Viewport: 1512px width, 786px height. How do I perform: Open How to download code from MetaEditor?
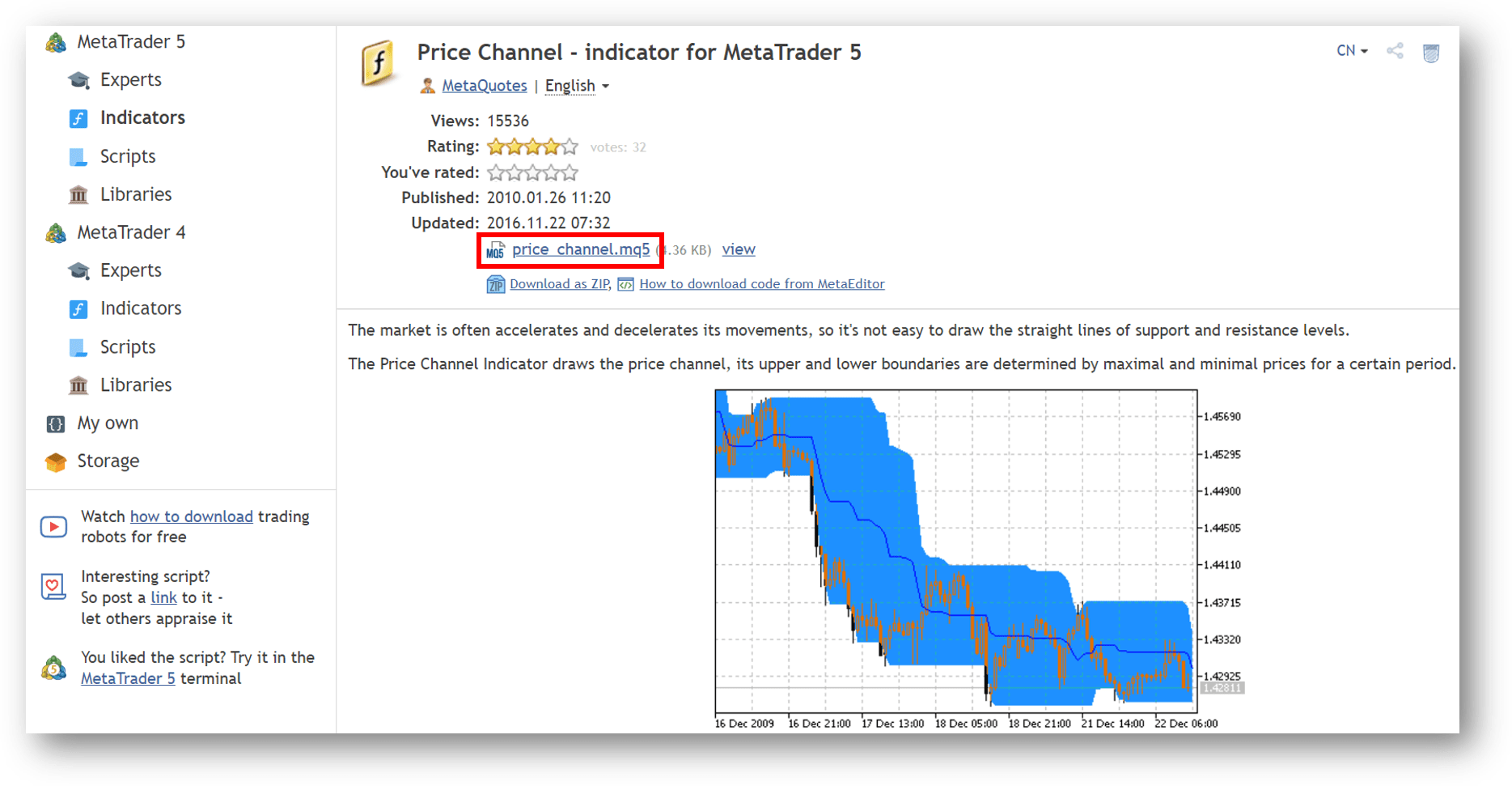tap(762, 284)
